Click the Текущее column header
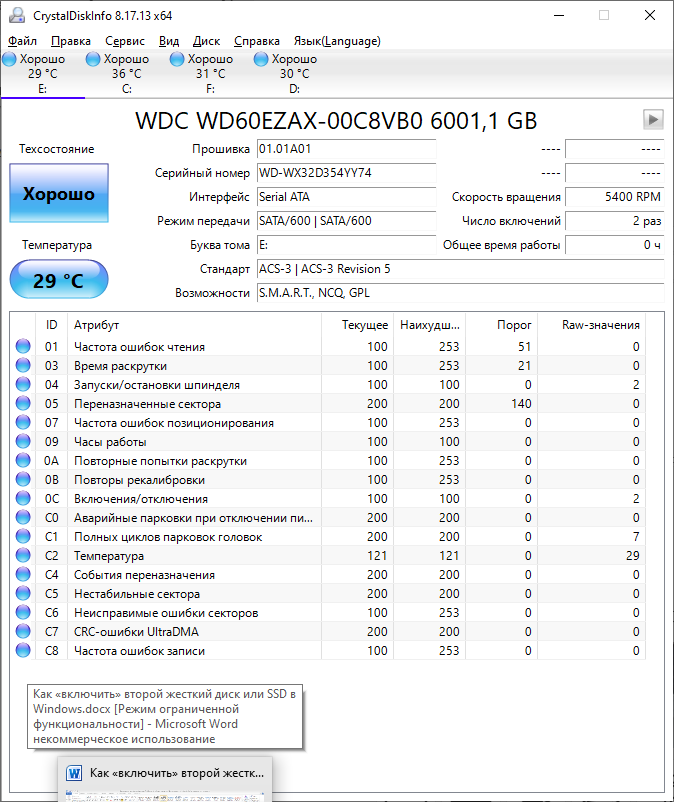Viewport: 674px width, 802px height. [357, 325]
